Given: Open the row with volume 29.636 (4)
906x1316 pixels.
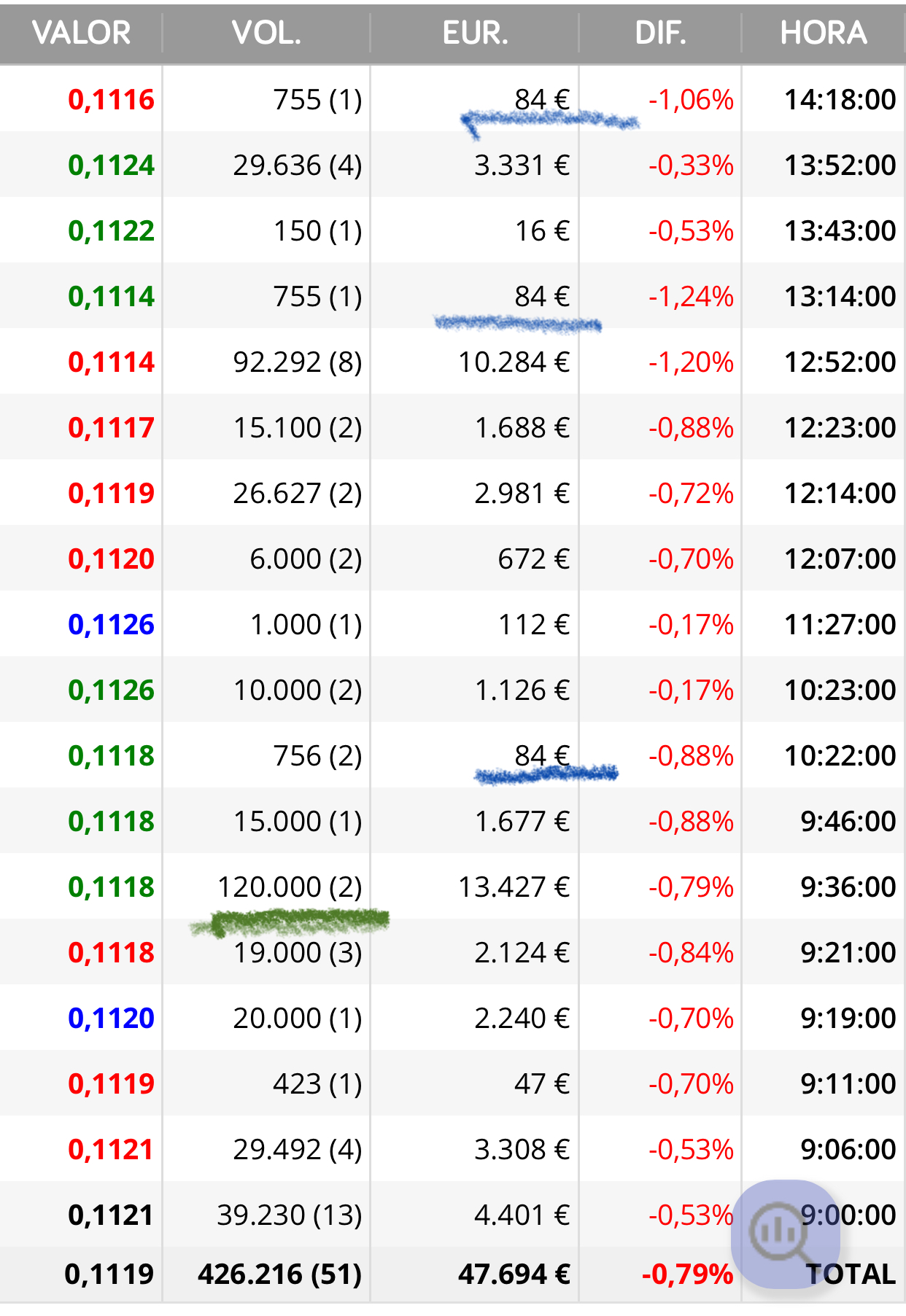Looking at the screenshot, I should click(452, 165).
